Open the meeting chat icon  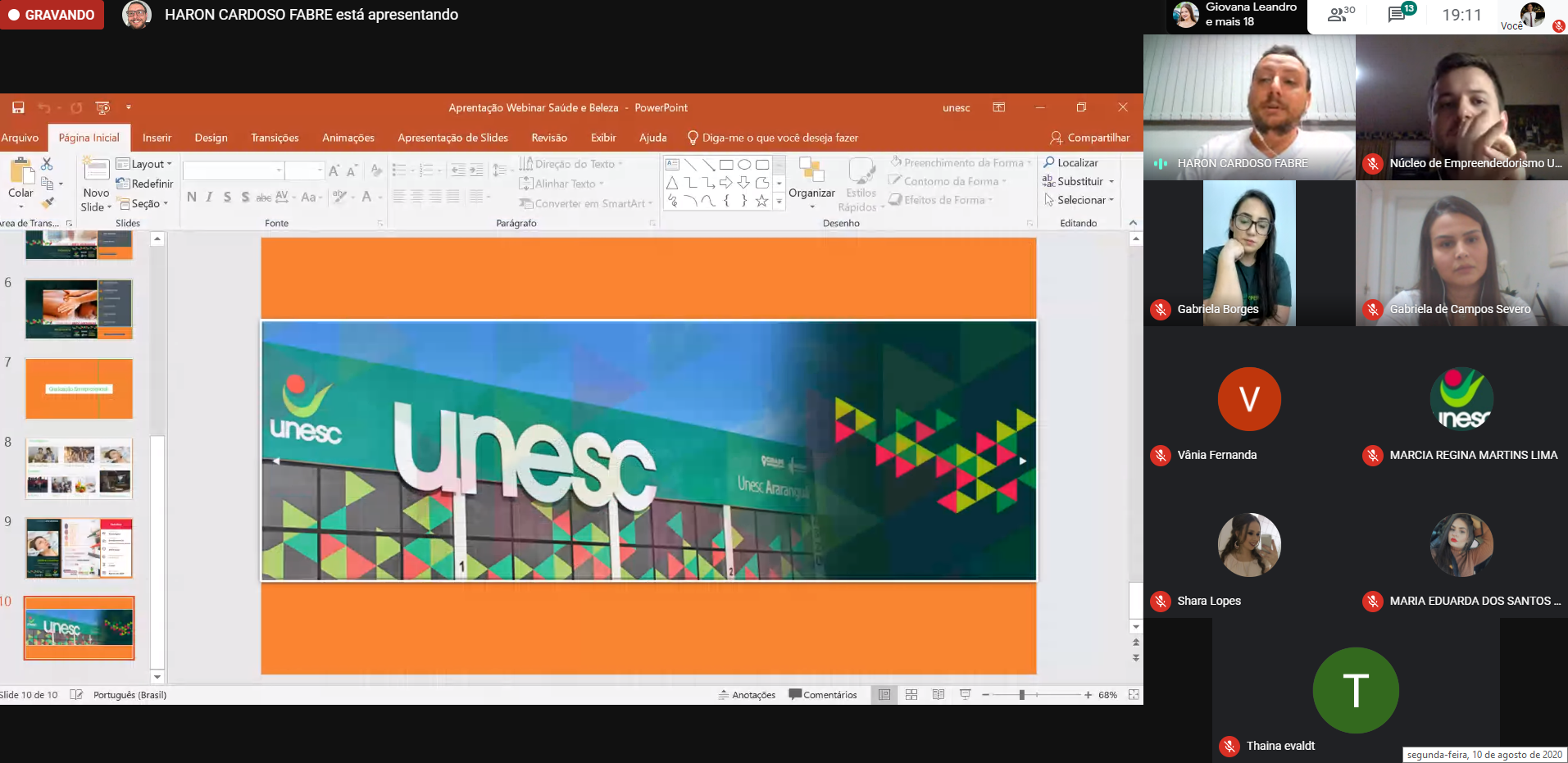(1397, 15)
